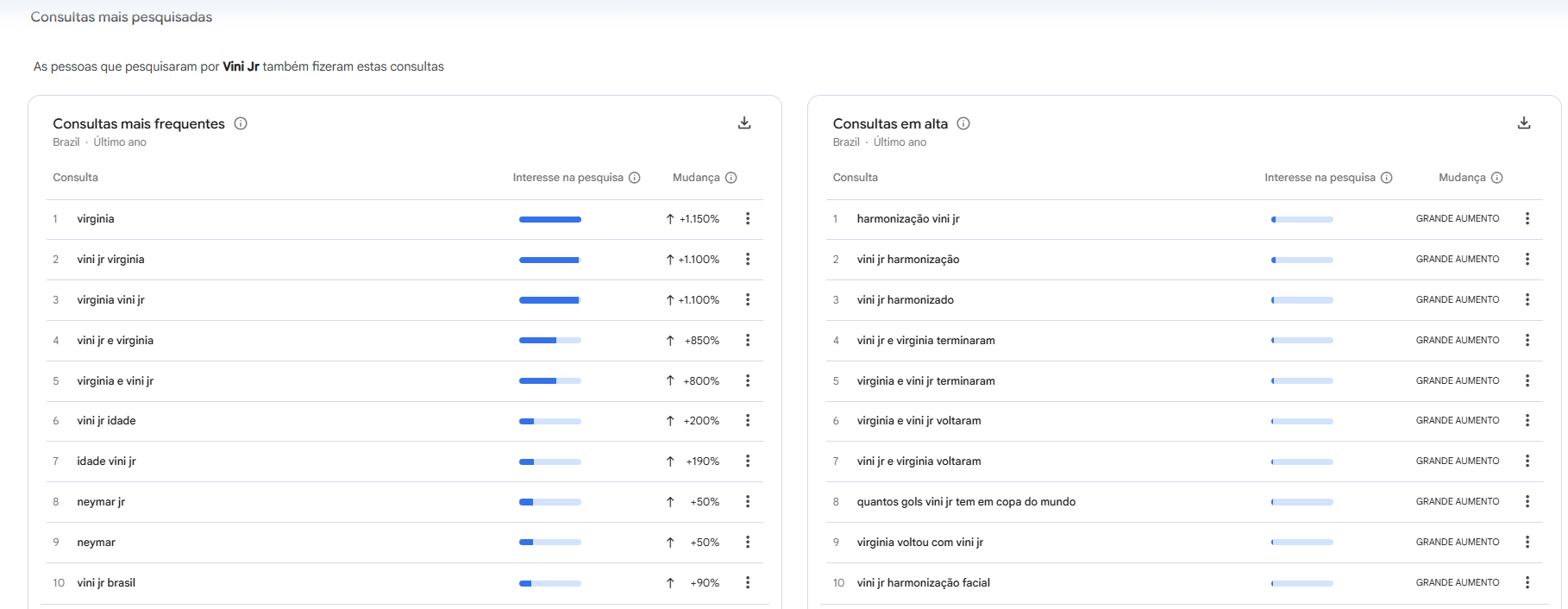Open the neymar jr query
Viewport: 1568px width, 609px height.
101,502
